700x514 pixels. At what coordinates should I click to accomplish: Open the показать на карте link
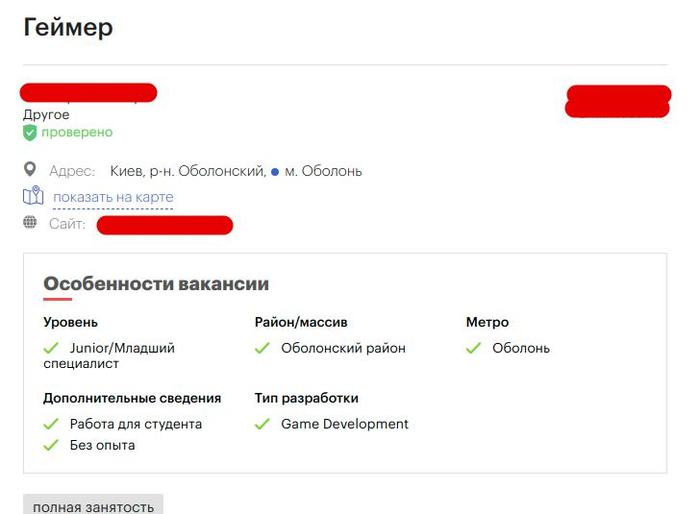click(x=113, y=197)
